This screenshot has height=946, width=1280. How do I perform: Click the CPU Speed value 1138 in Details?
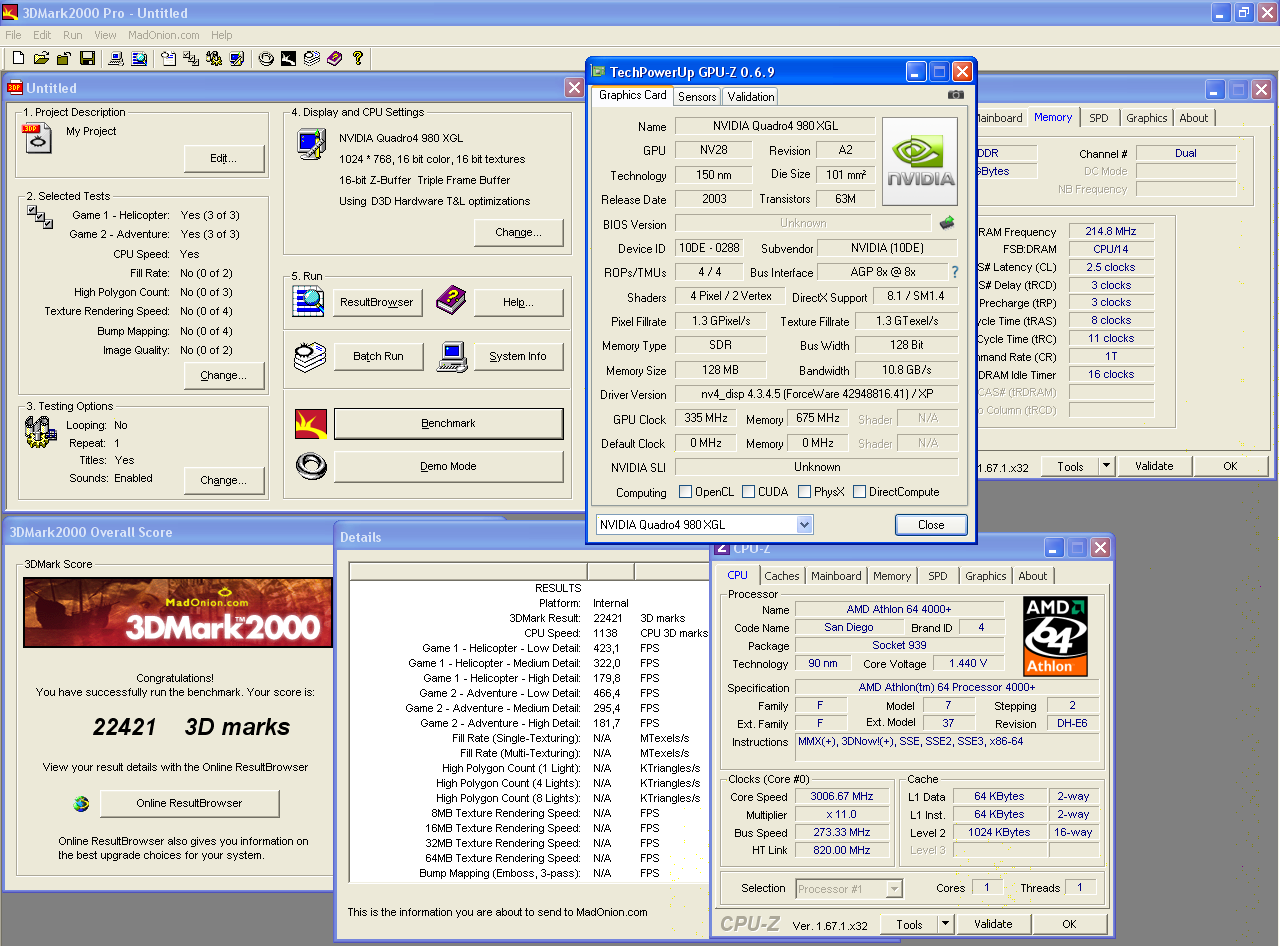(605, 633)
